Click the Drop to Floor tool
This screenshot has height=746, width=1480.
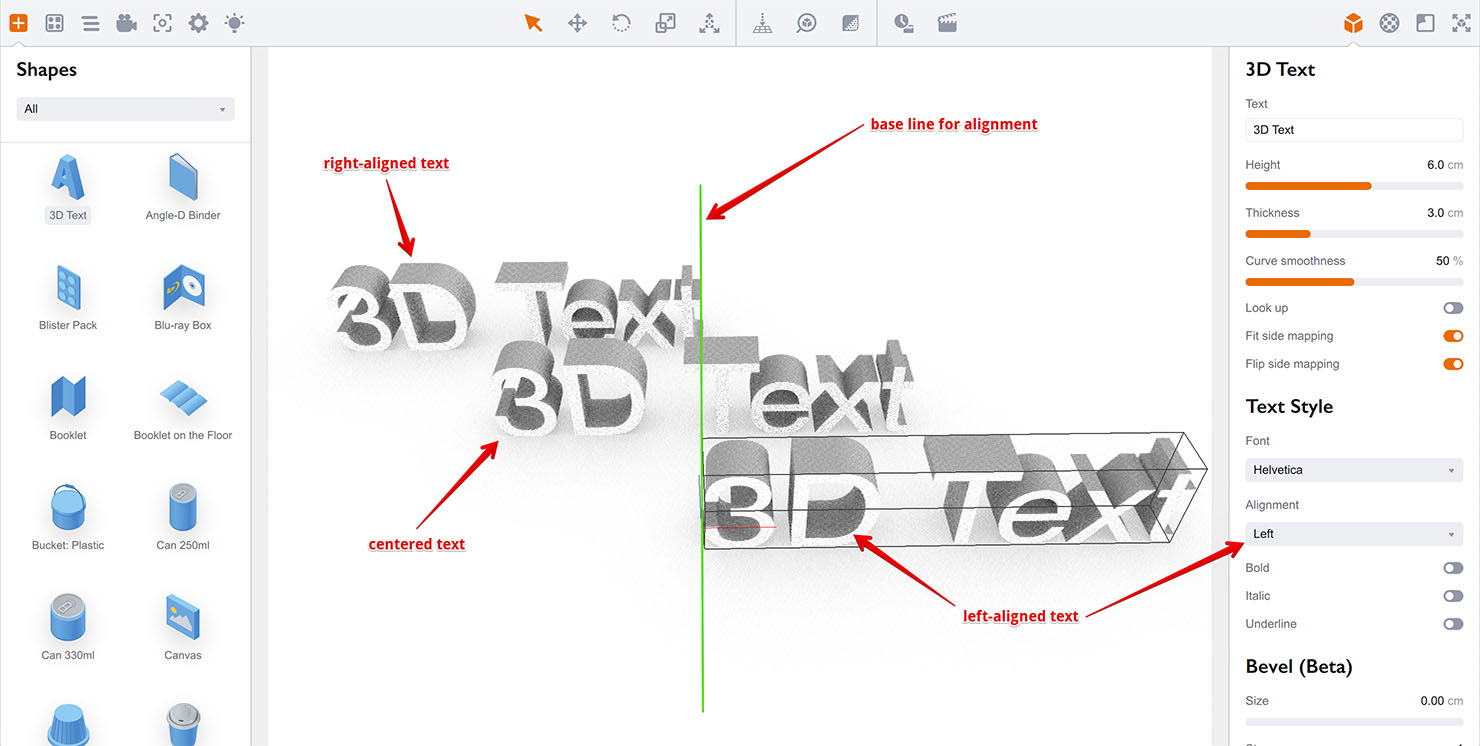click(x=762, y=22)
